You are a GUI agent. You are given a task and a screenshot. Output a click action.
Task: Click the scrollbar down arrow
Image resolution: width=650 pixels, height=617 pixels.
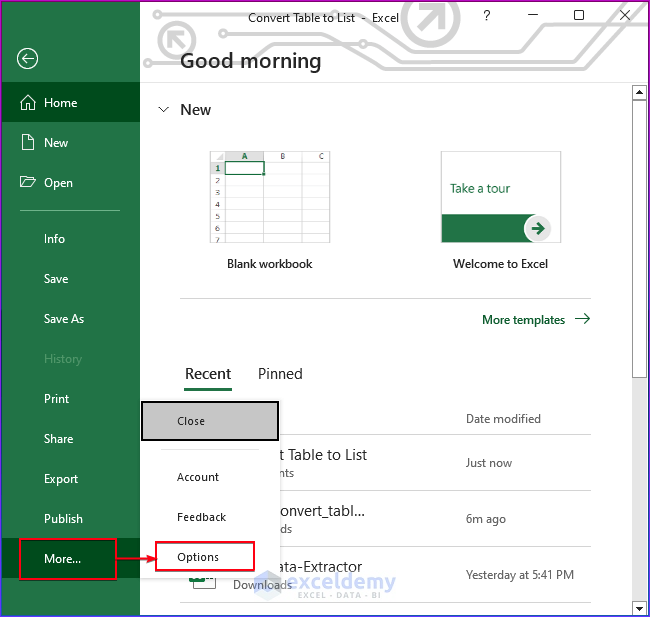639,609
